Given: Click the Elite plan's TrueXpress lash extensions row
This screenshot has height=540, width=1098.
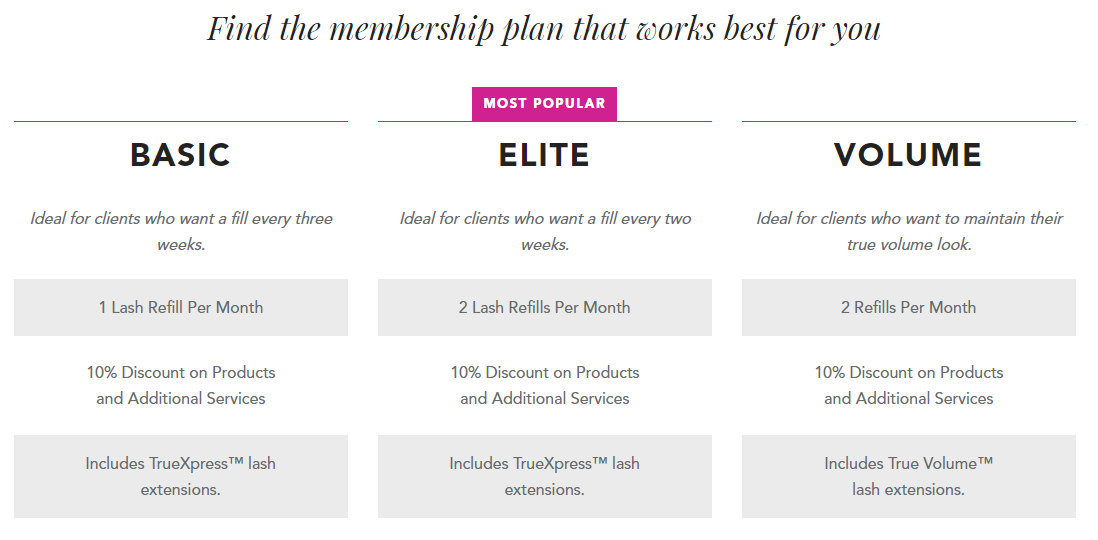Looking at the screenshot, I should click(x=545, y=476).
